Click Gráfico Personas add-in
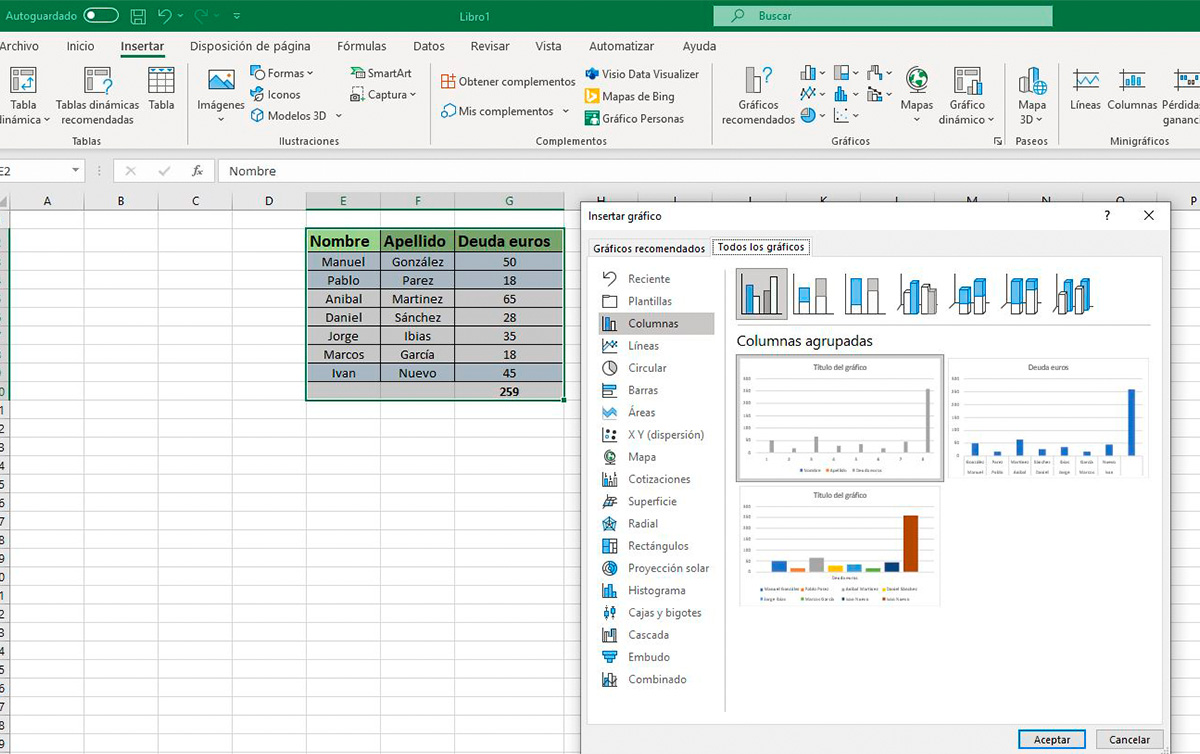This screenshot has height=754, width=1200. coord(635,118)
